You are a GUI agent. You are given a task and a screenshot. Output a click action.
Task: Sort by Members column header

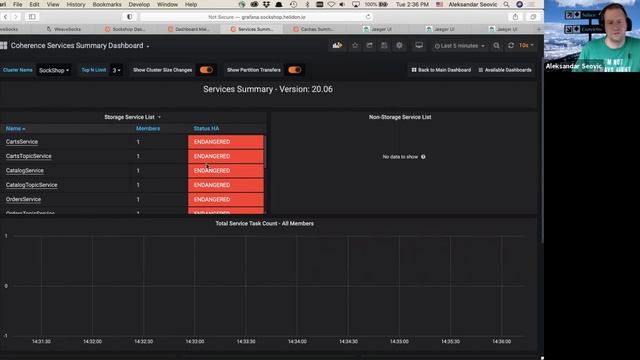(x=148, y=129)
